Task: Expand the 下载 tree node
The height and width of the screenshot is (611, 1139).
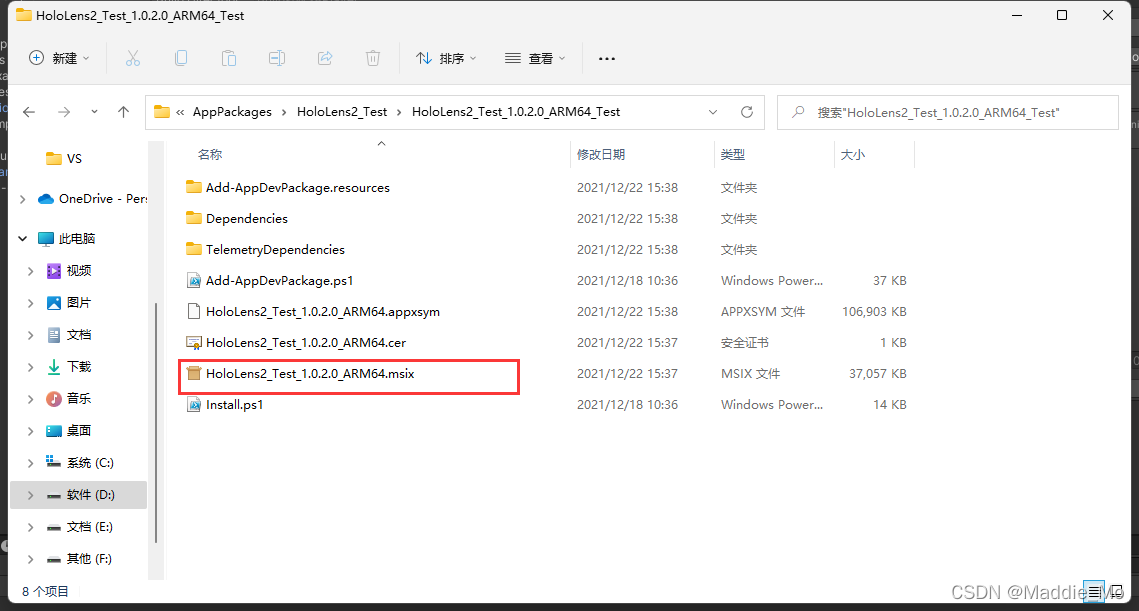Action: (31, 367)
